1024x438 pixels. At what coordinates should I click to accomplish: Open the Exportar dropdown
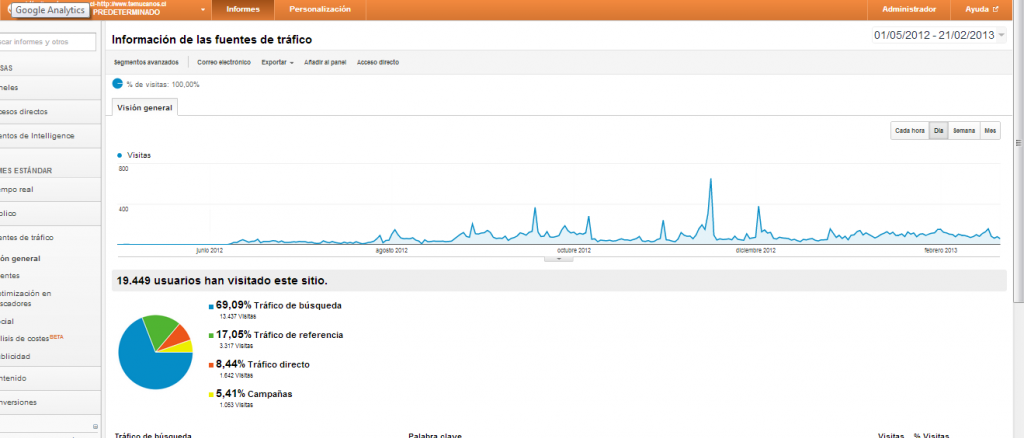coord(277,63)
